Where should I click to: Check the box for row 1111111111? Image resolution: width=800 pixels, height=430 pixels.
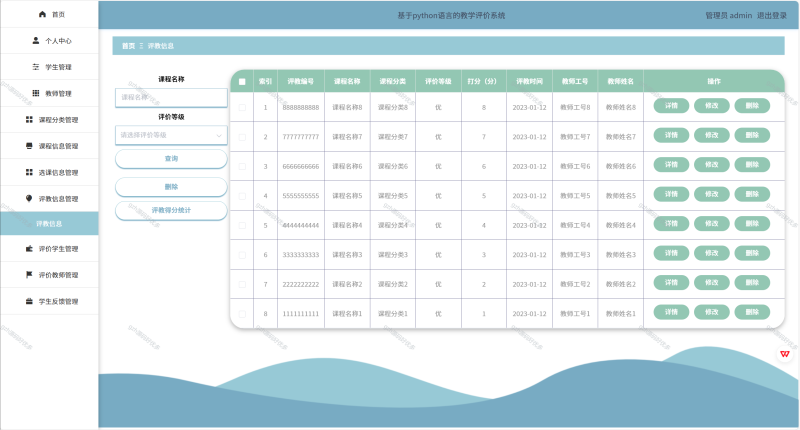pos(242,314)
